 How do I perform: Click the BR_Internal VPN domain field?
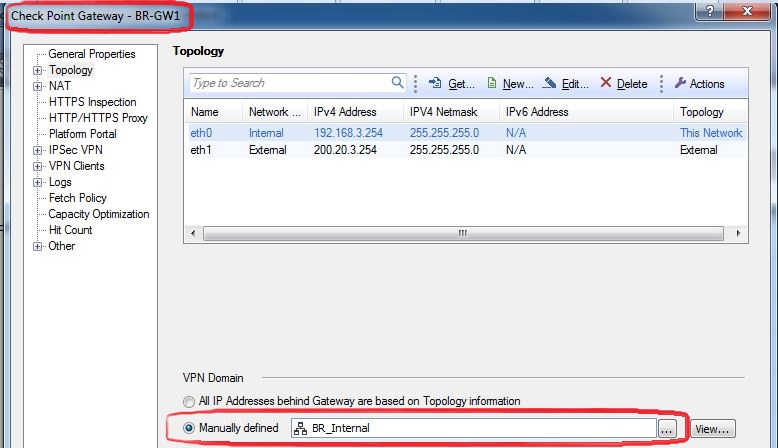pos(474,428)
